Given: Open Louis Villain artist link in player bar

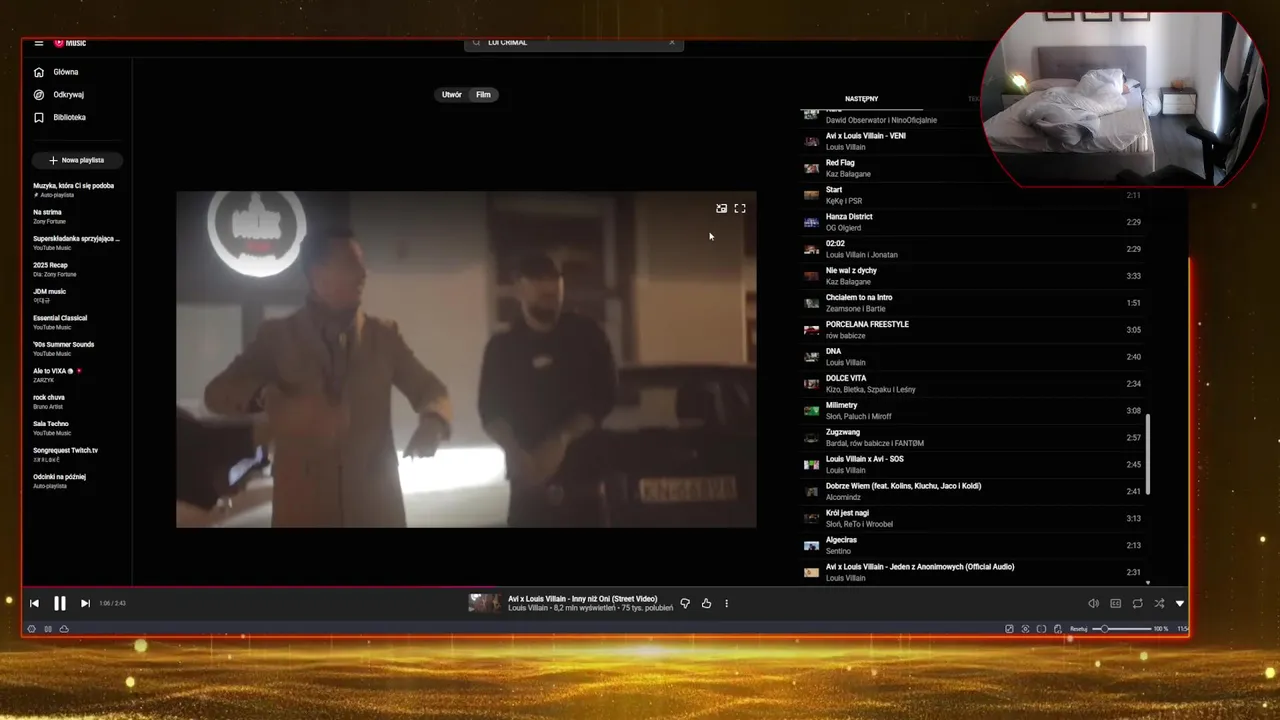Looking at the screenshot, I should point(528,608).
